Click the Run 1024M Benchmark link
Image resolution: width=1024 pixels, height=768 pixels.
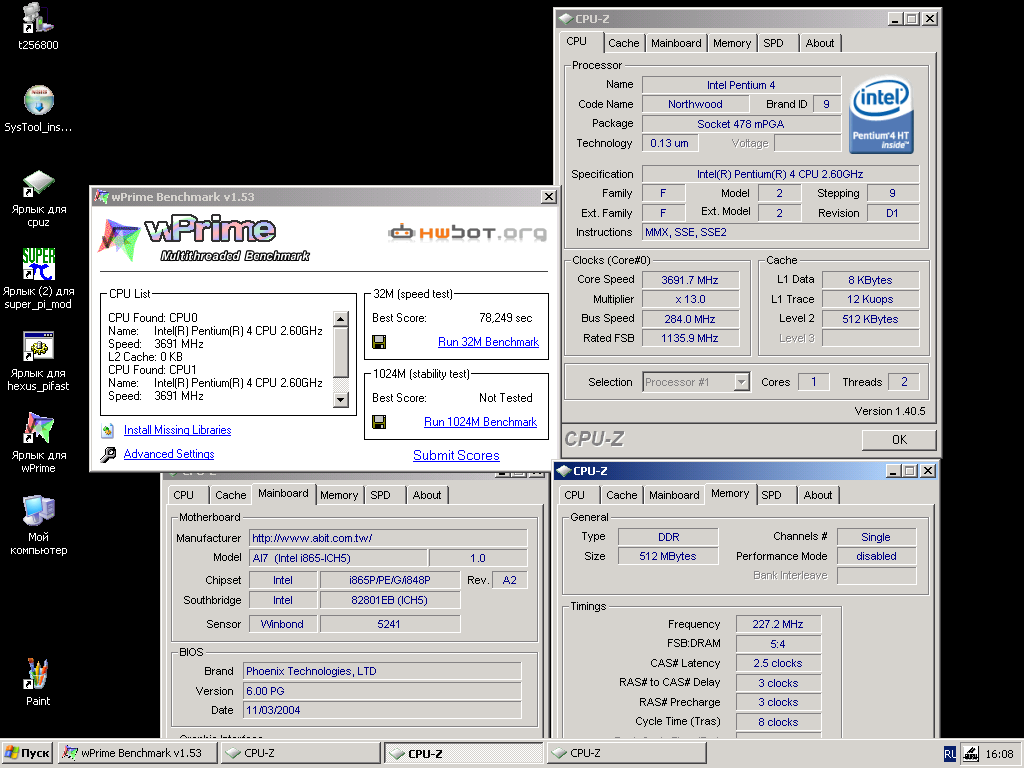pos(480,422)
